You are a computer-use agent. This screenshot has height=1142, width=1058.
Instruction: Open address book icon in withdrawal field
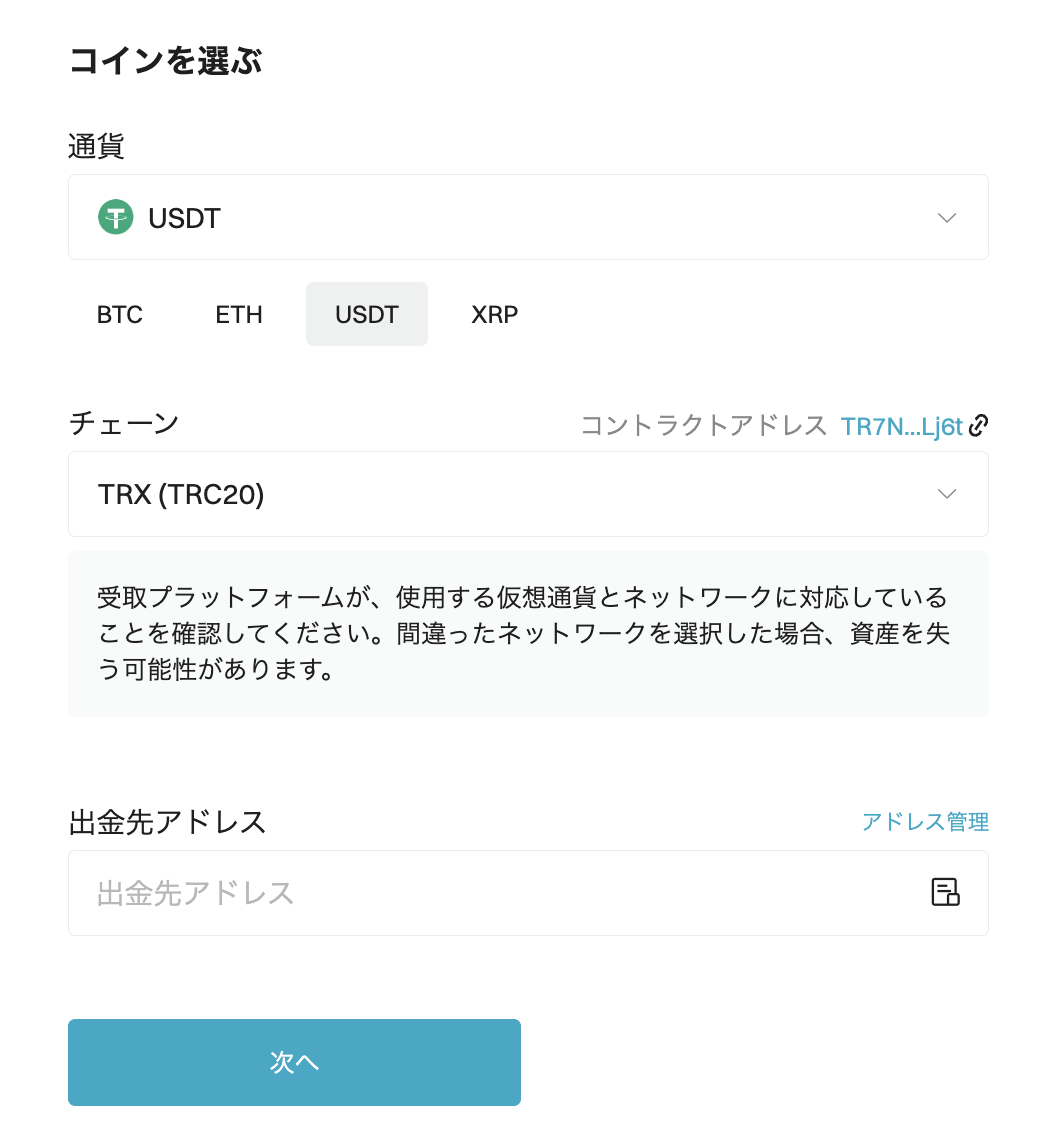click(945, 892)
